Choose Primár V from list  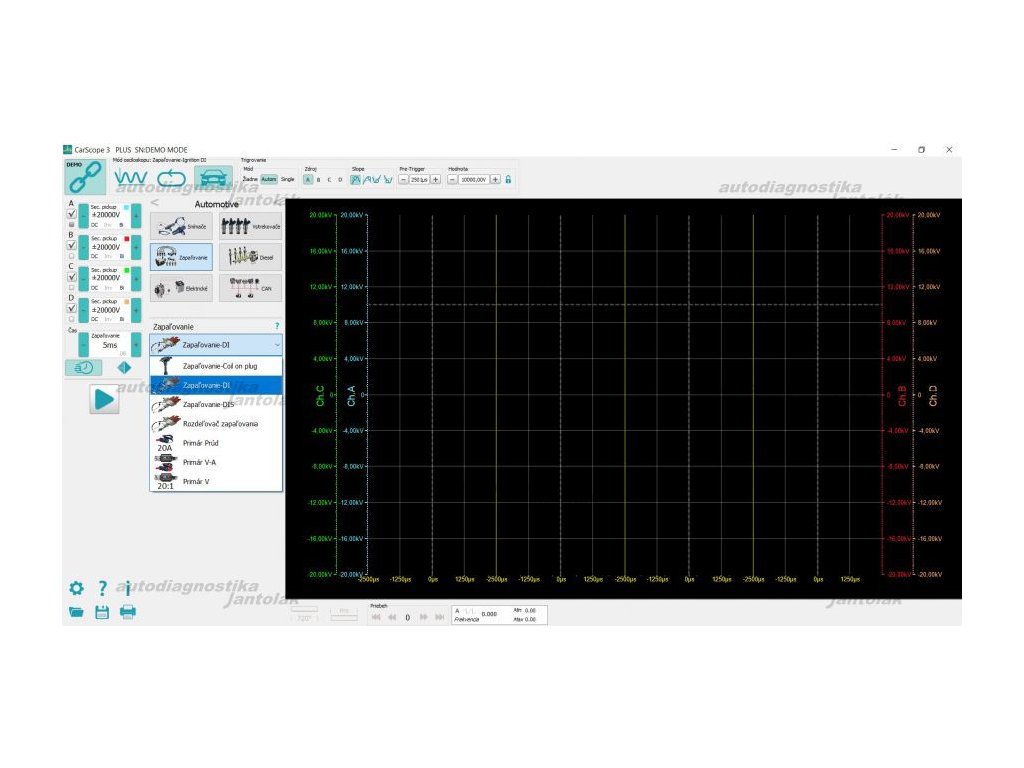216,481
